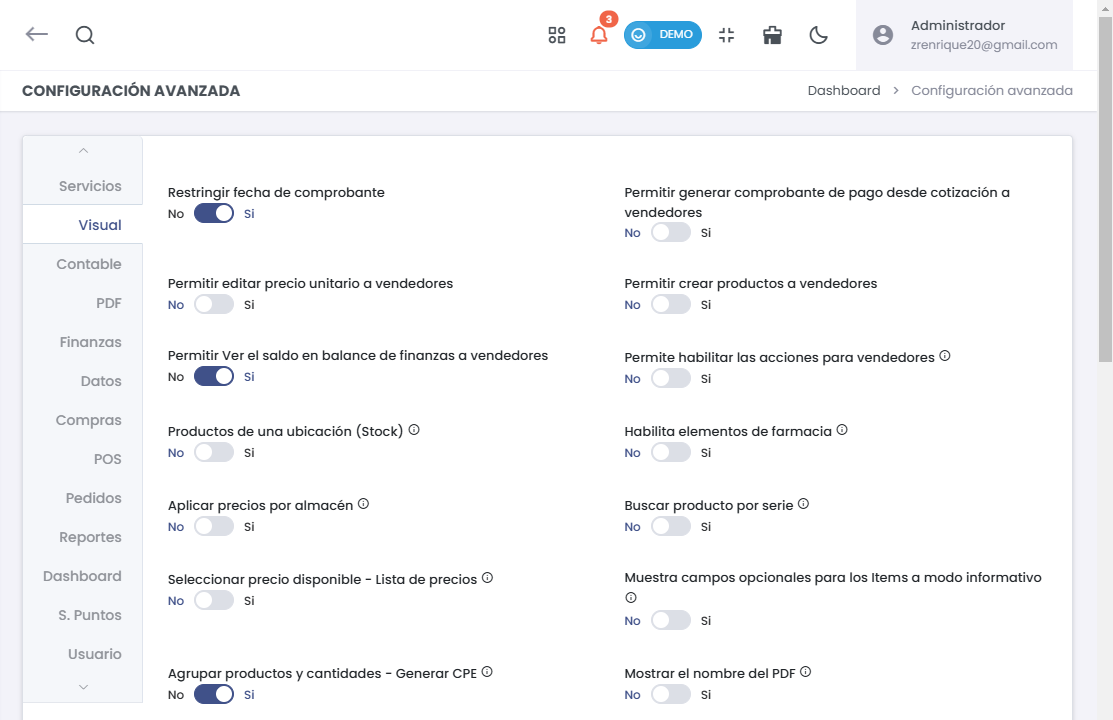Viewport: 1113px width, 720px height.
Task: Click the page vertical scrollbar
Action: [x=1105, y=200]
